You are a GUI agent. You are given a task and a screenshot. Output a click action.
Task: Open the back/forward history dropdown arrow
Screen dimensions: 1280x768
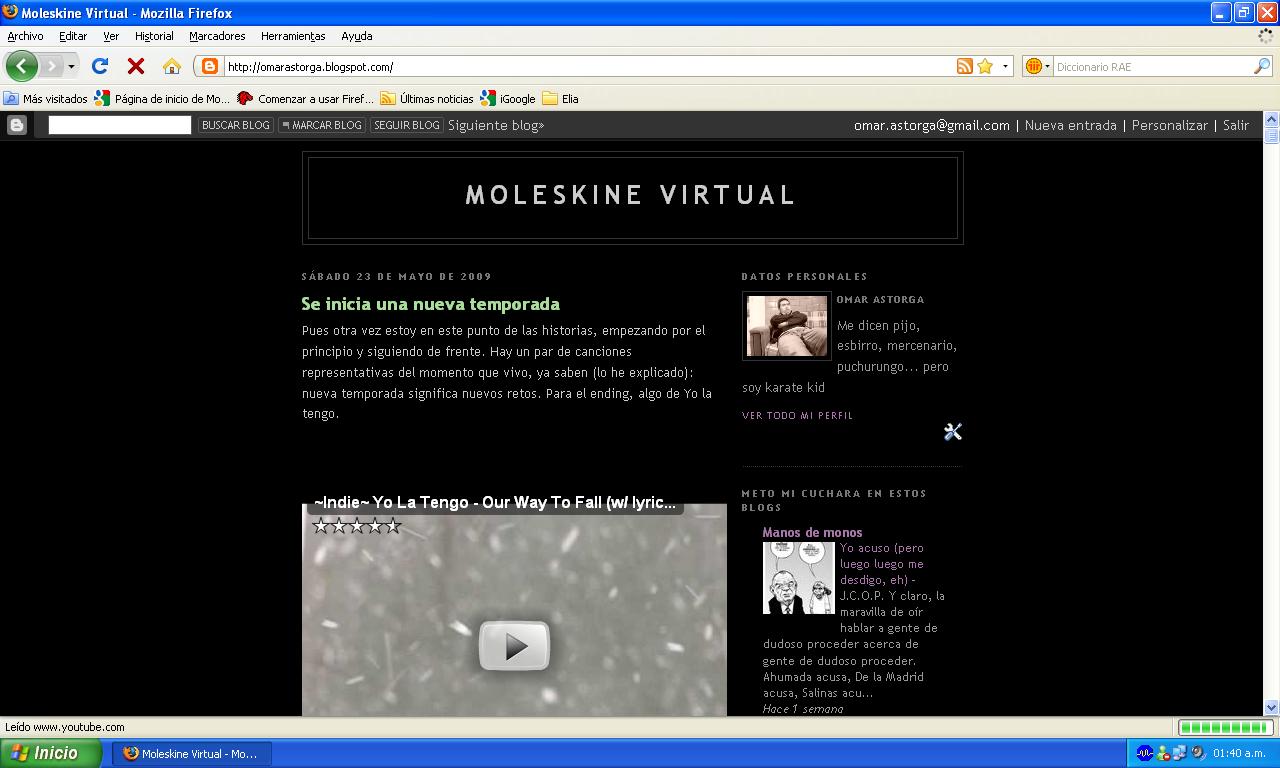coord(71,67)
